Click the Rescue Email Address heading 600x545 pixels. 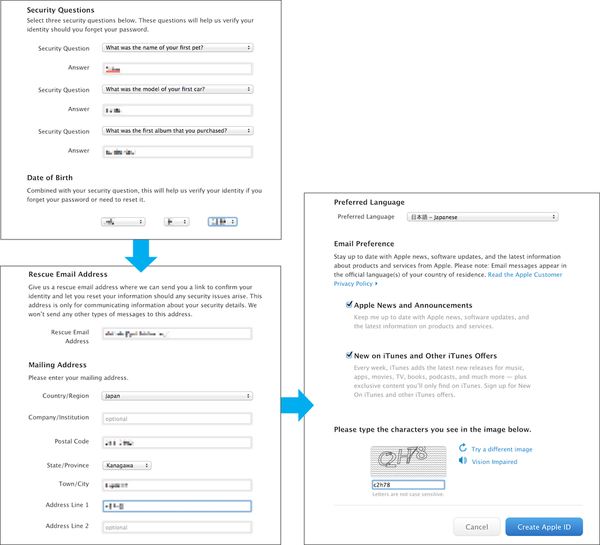(68, 274)
